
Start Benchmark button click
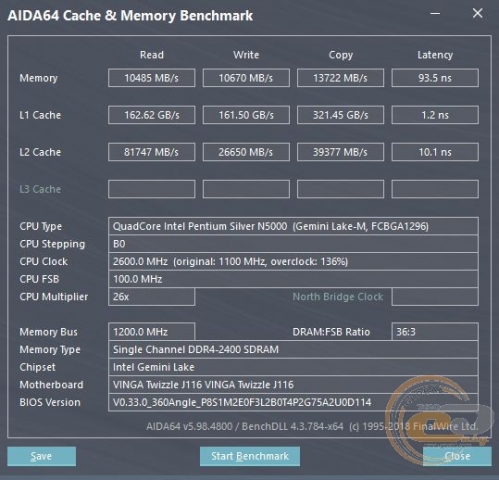(250, 456)
